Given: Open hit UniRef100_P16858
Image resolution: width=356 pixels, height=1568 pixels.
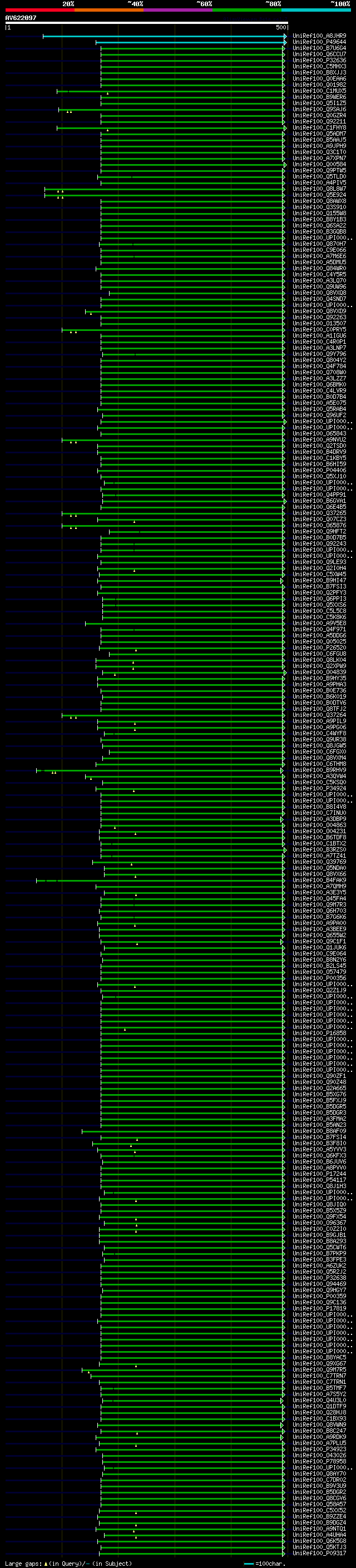Looking at the screenshot, I should pos(319,1033).
